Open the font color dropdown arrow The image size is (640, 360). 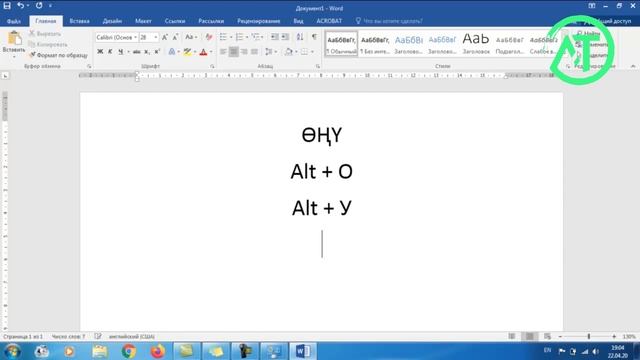211,52
